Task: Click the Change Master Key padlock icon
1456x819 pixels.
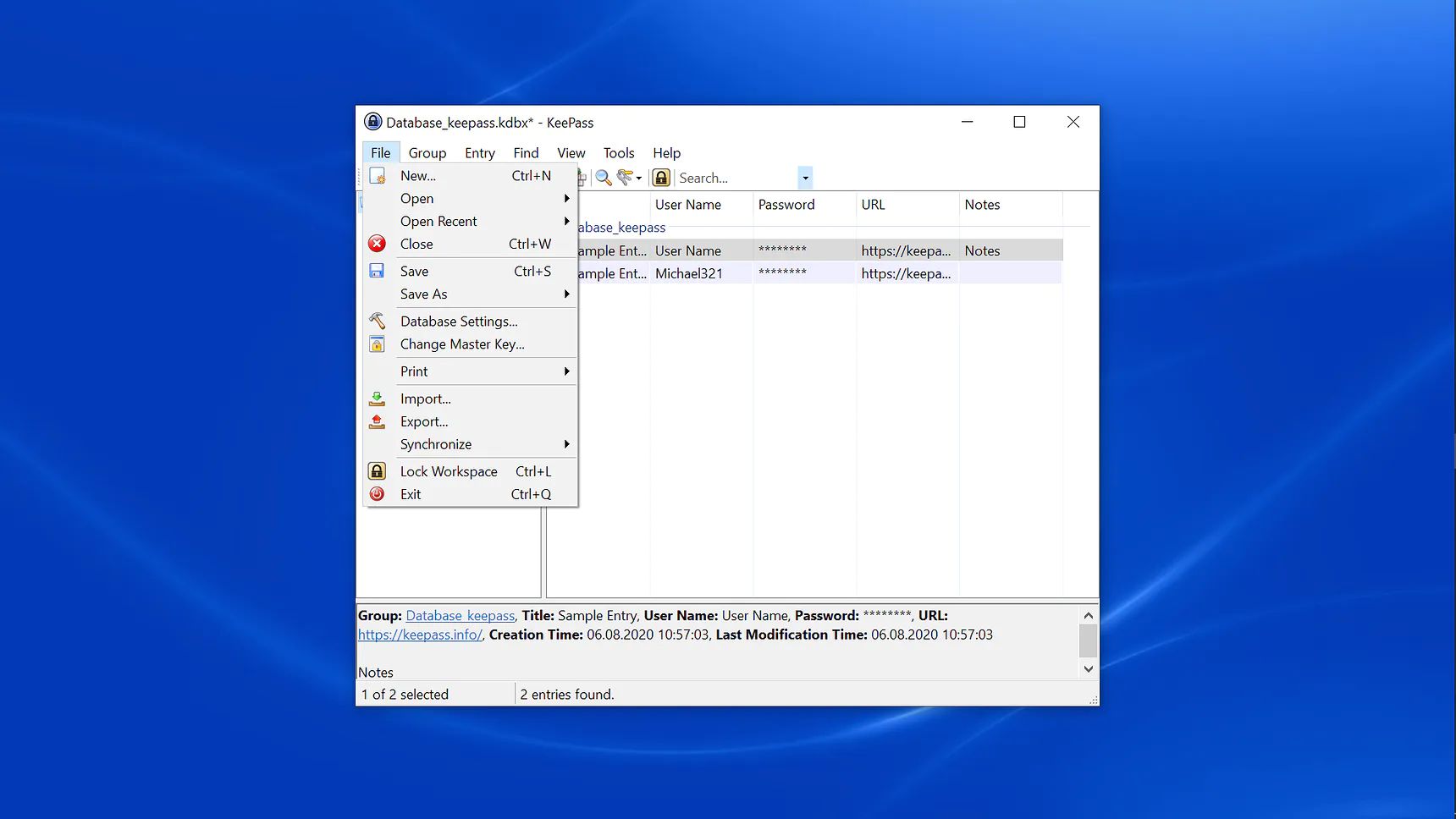Action: click(x=378, y=344)
